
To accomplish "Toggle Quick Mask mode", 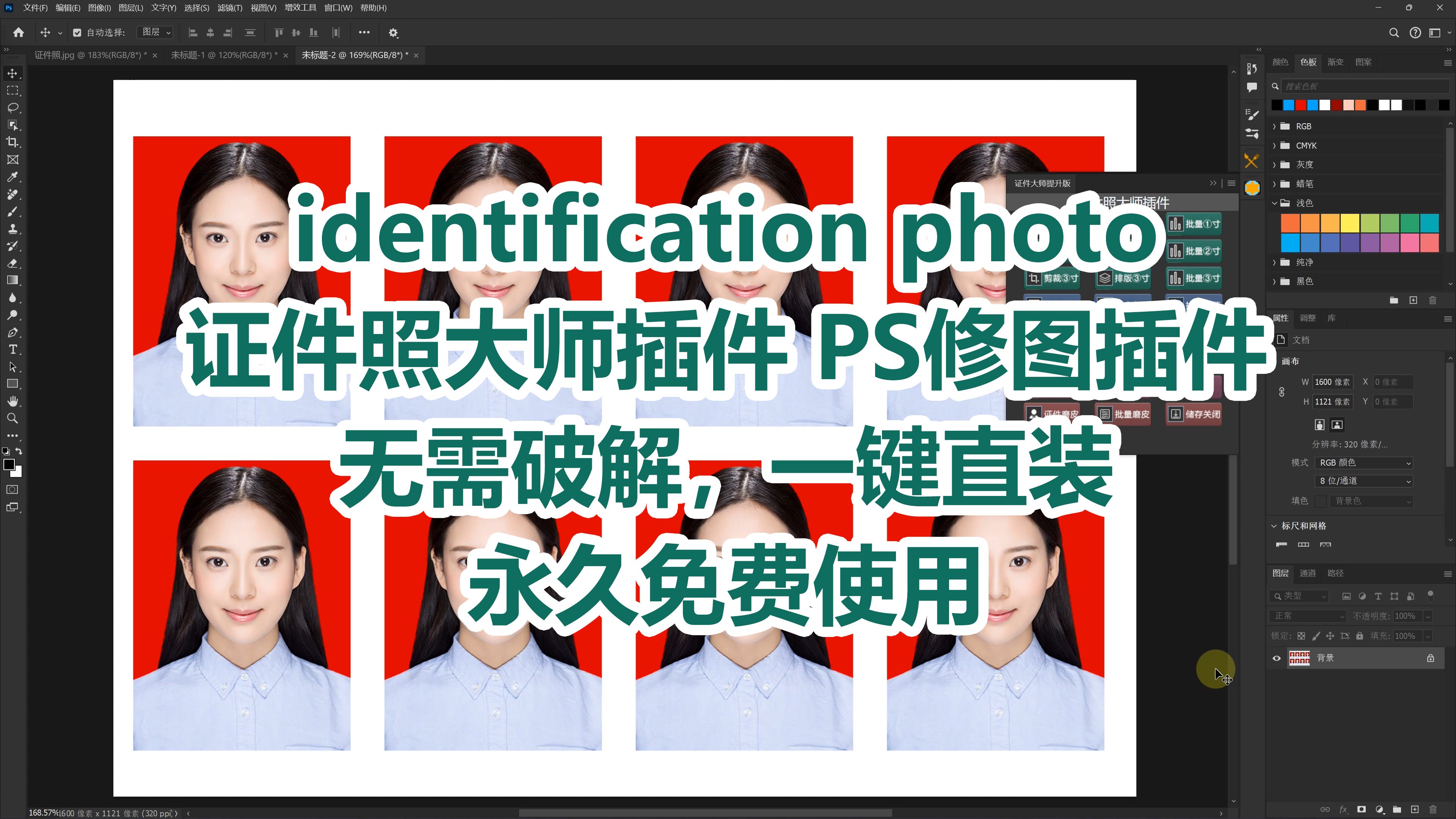I will coord(13,490).
